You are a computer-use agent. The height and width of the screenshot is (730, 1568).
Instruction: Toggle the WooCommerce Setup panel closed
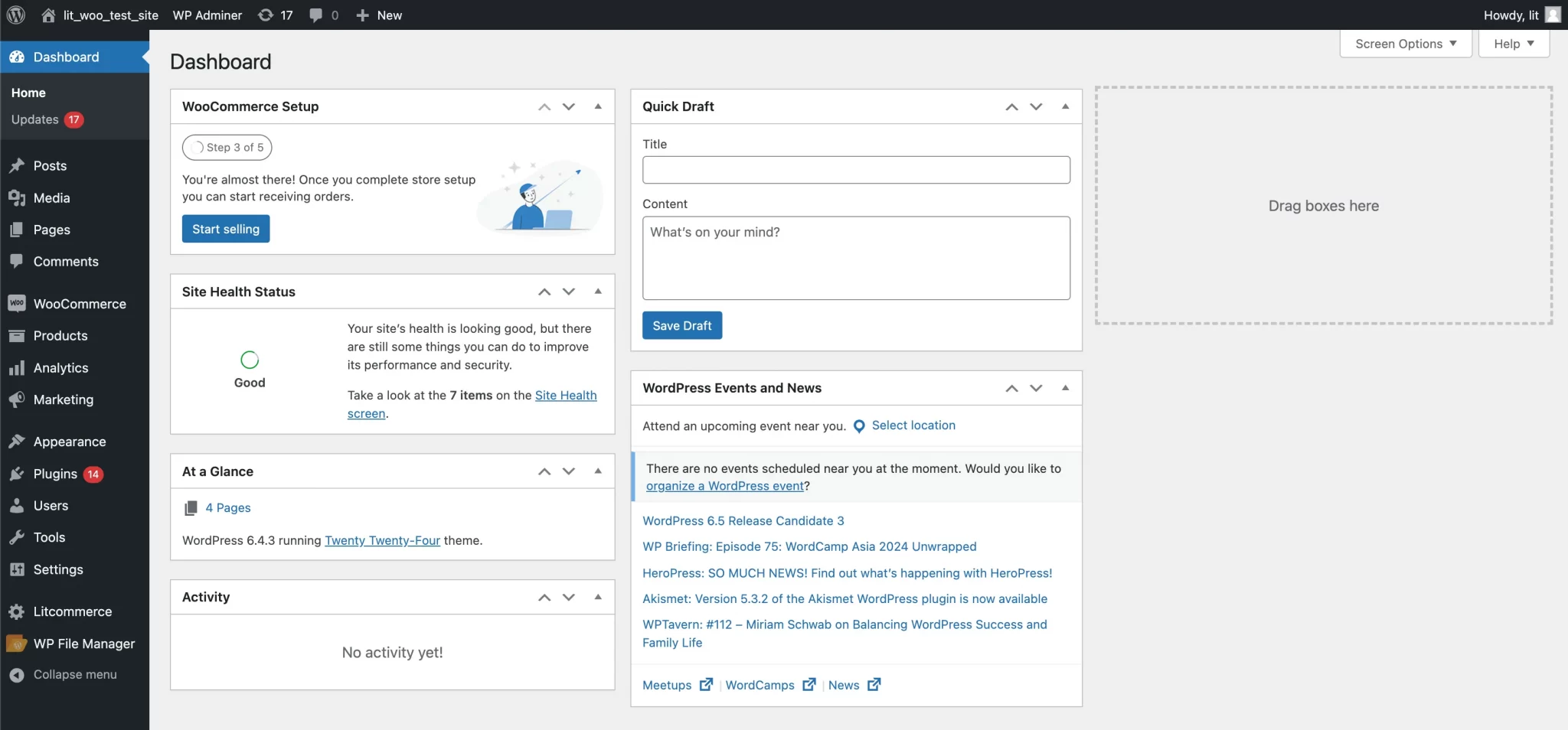pyautogui.click(x=598, y=106)
